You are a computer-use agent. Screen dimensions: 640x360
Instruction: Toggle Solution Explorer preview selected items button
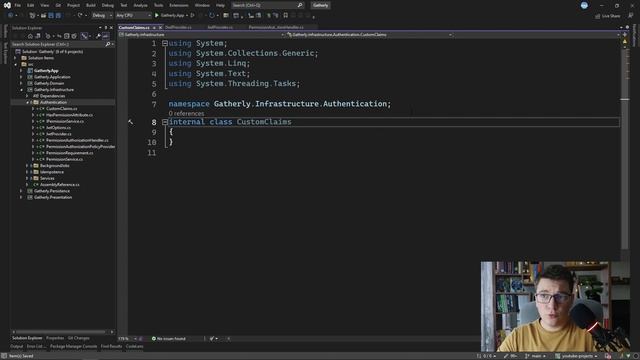point(106,36)
